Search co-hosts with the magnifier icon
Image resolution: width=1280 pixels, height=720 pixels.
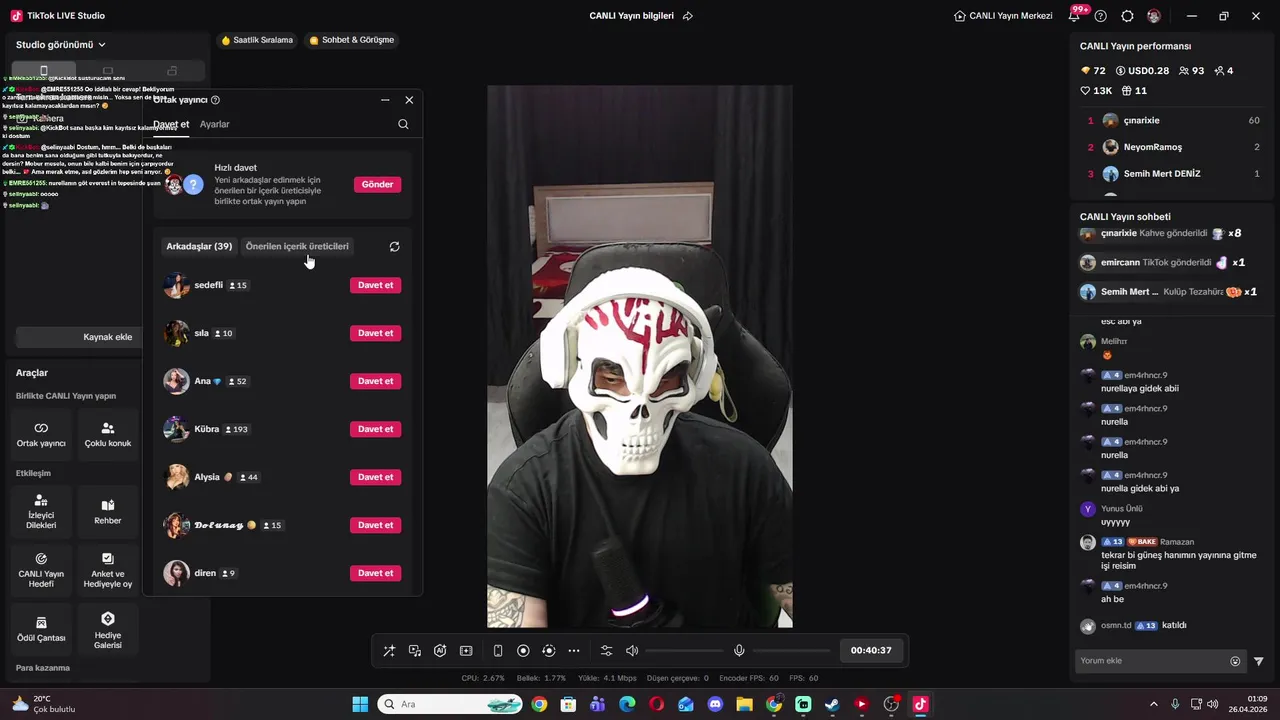(403, 125)
